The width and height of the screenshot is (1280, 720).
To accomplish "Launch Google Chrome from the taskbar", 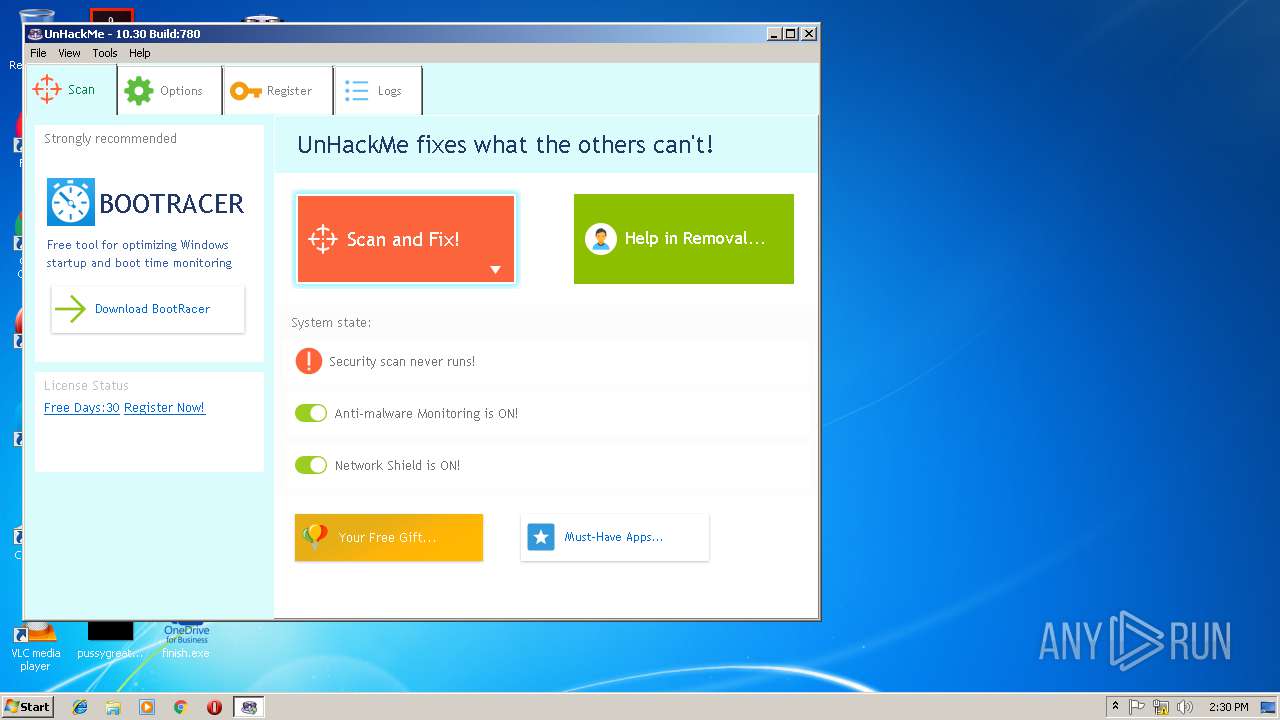I will (x=180, y=707).
